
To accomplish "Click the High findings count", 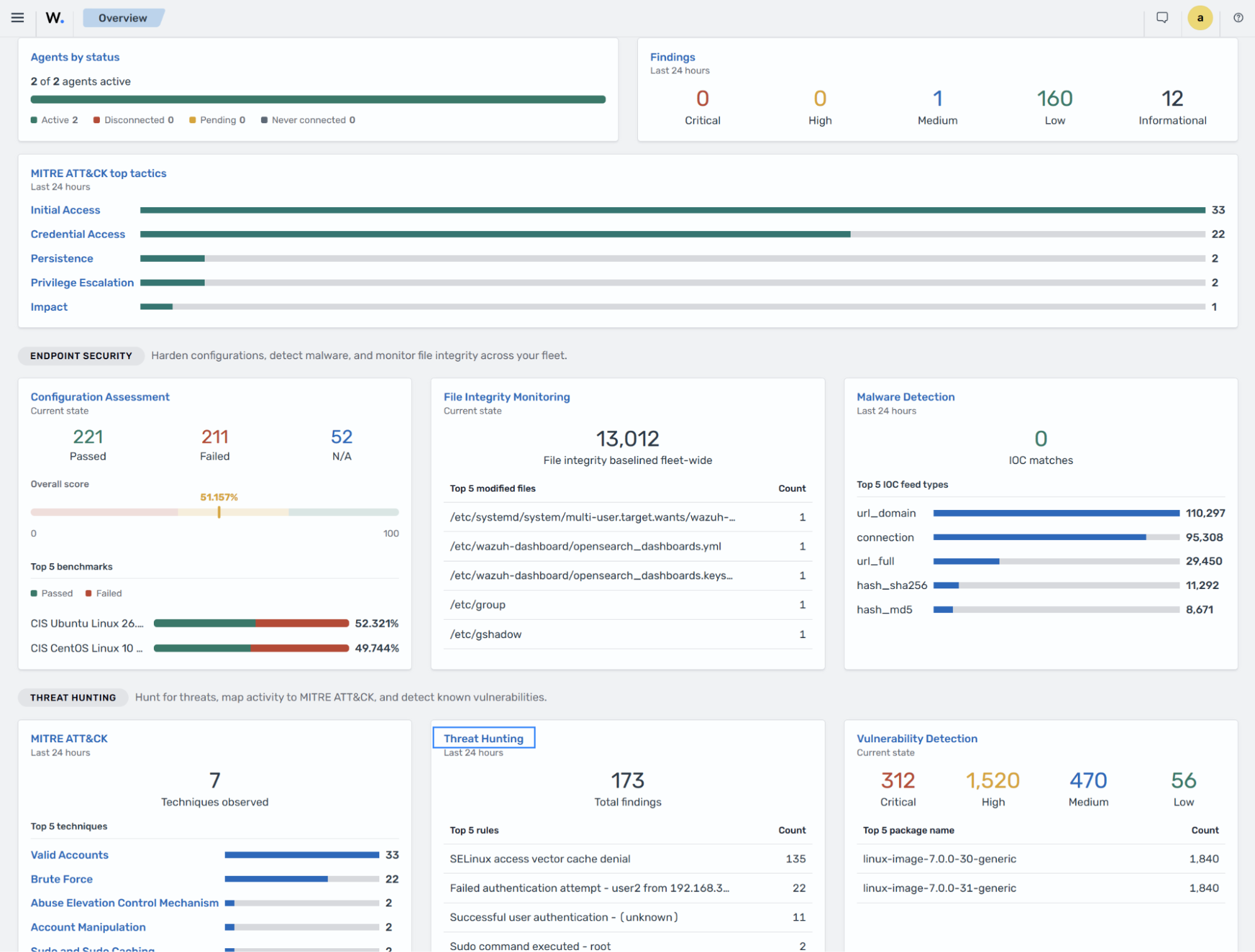I will pyautogui.click(x=820, y=99).
